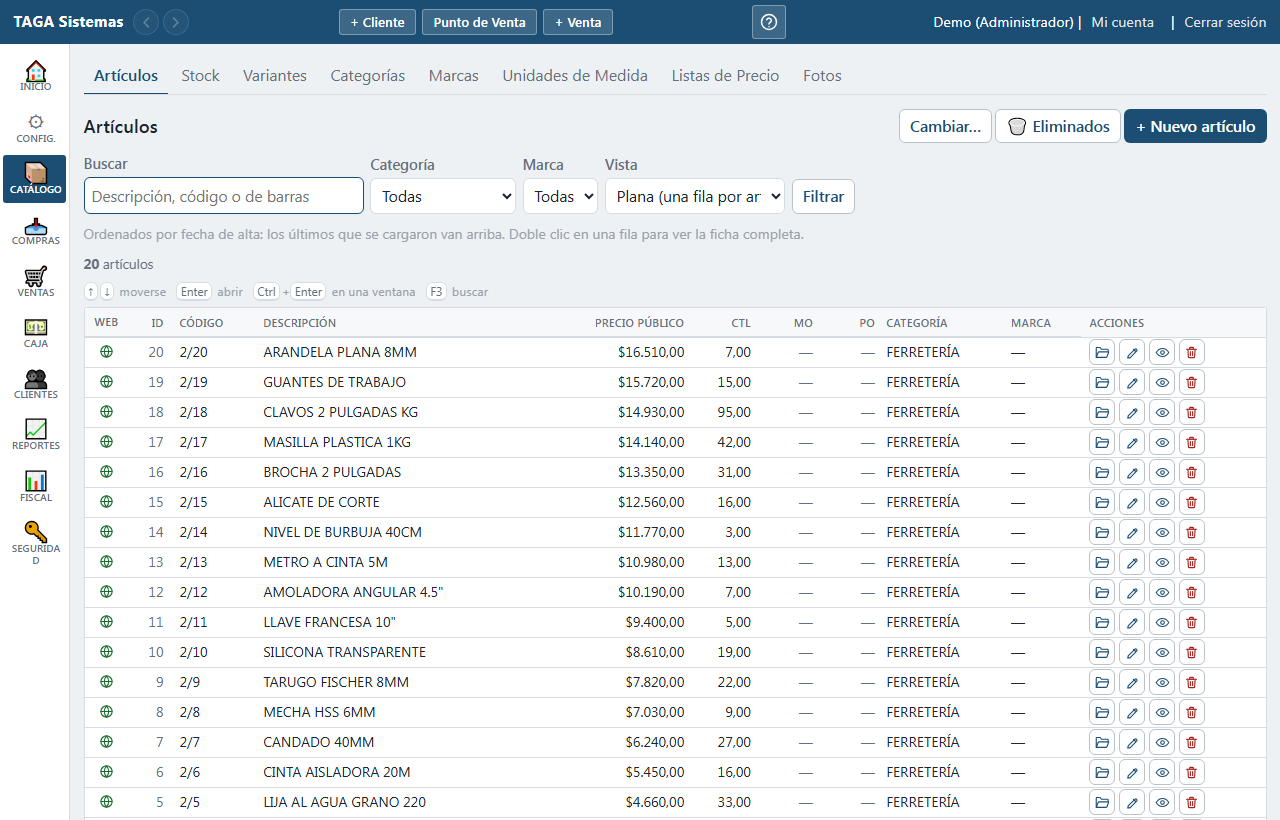Viewport: 1280px width, 820px height.
Task: Open the Listas de Precio tab
Action: (x=725, y=75)
